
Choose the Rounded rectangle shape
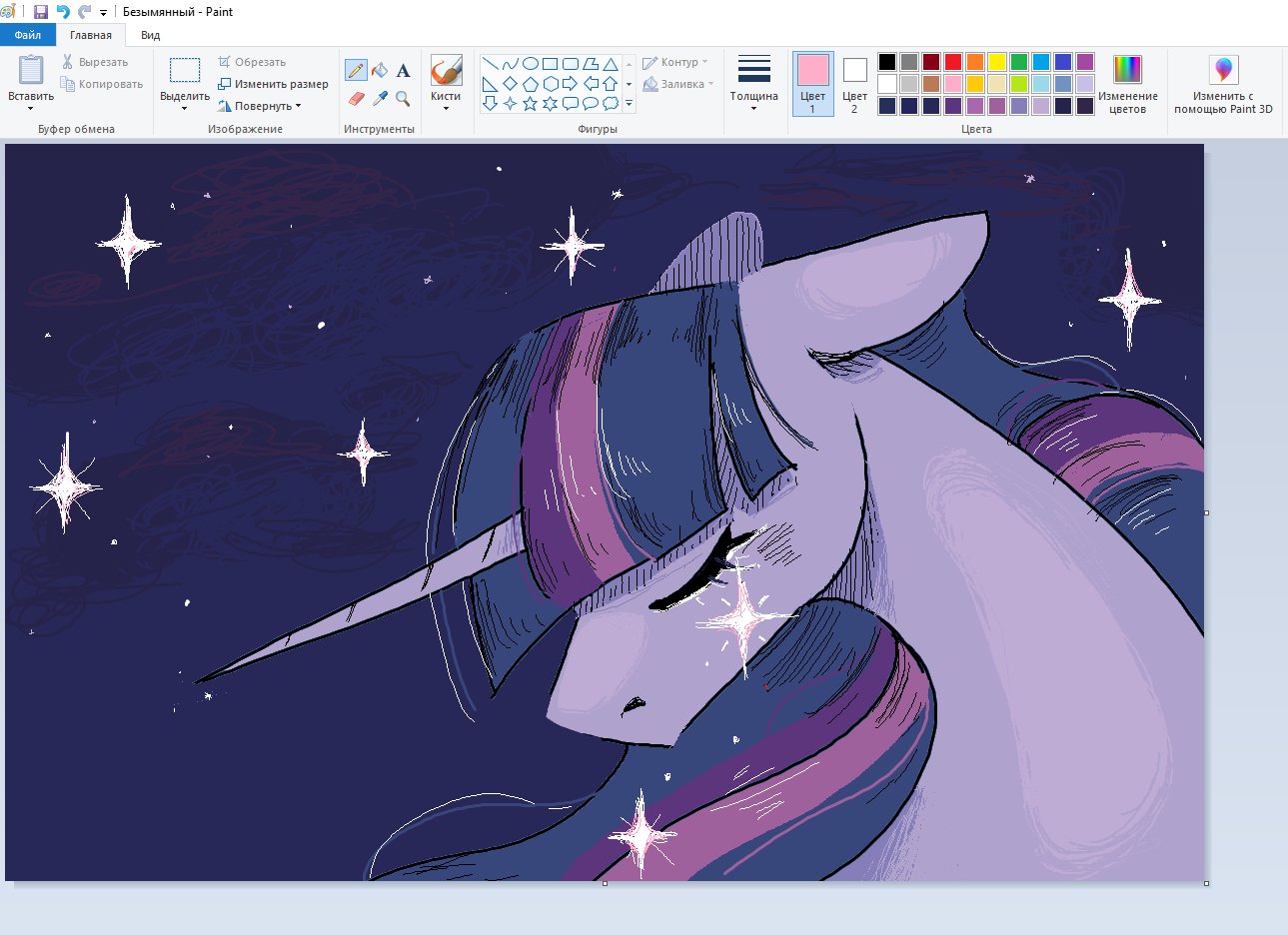571,64
